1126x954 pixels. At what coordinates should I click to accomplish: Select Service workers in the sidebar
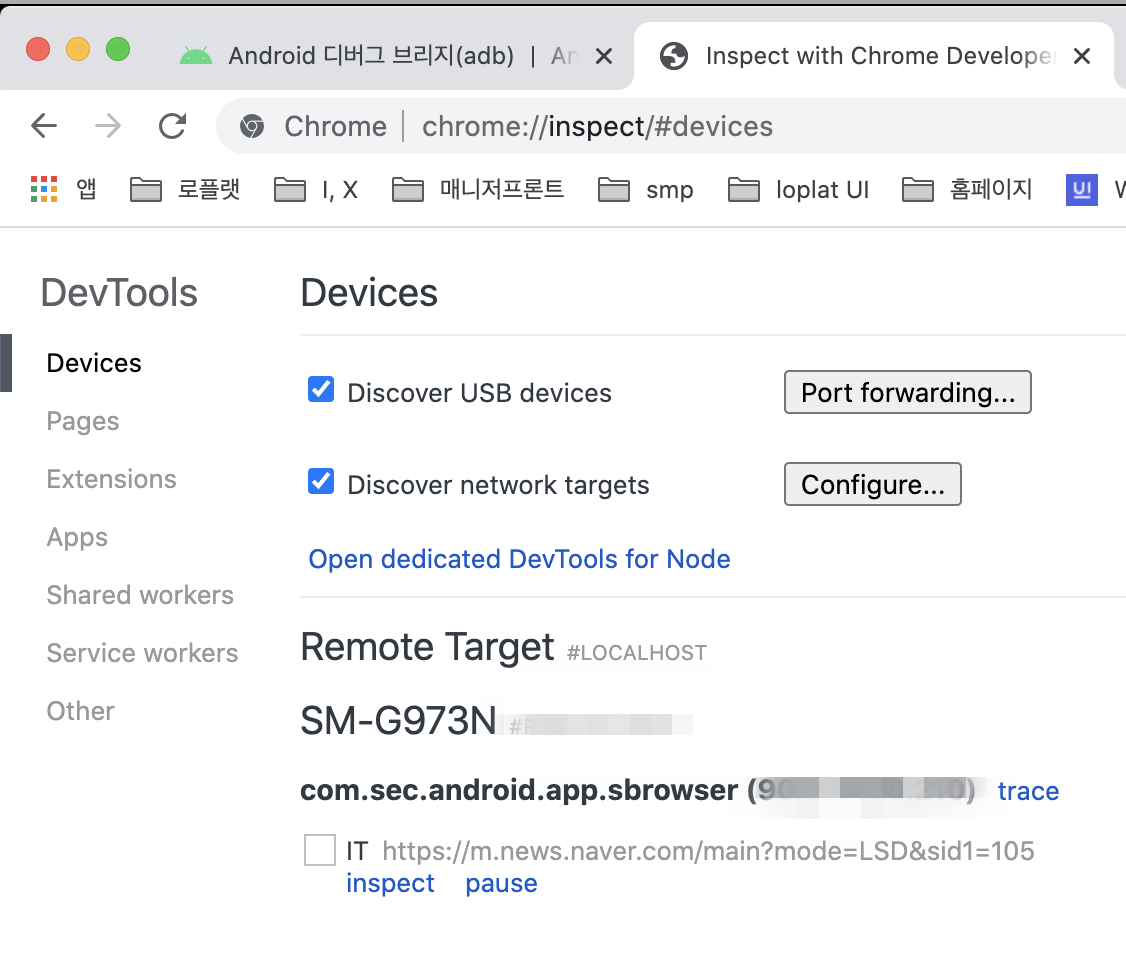pyautogui.click(x=142, y=653)
